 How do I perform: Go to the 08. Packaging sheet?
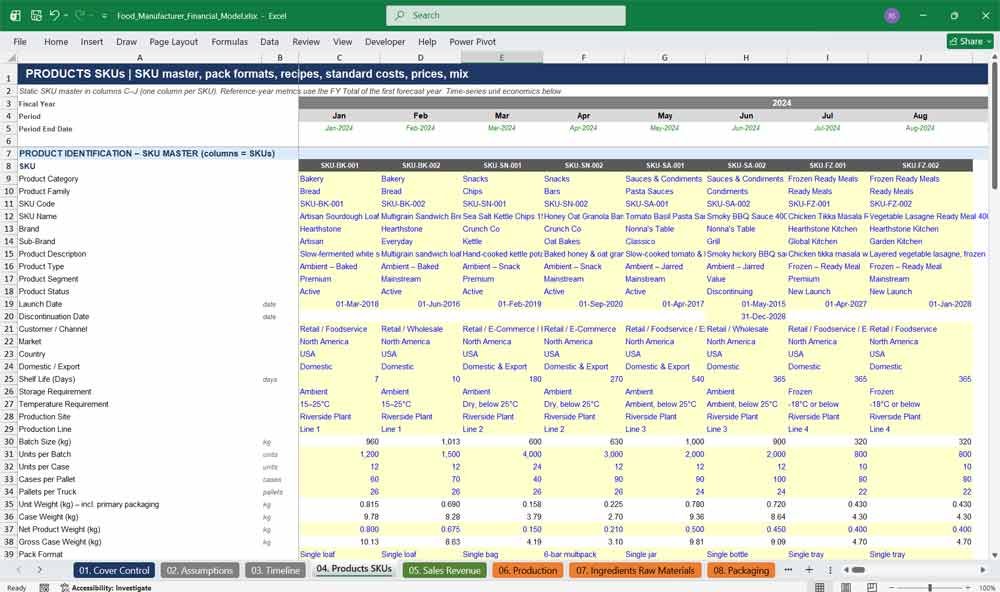pyautogui.click(x=741, y=570)
